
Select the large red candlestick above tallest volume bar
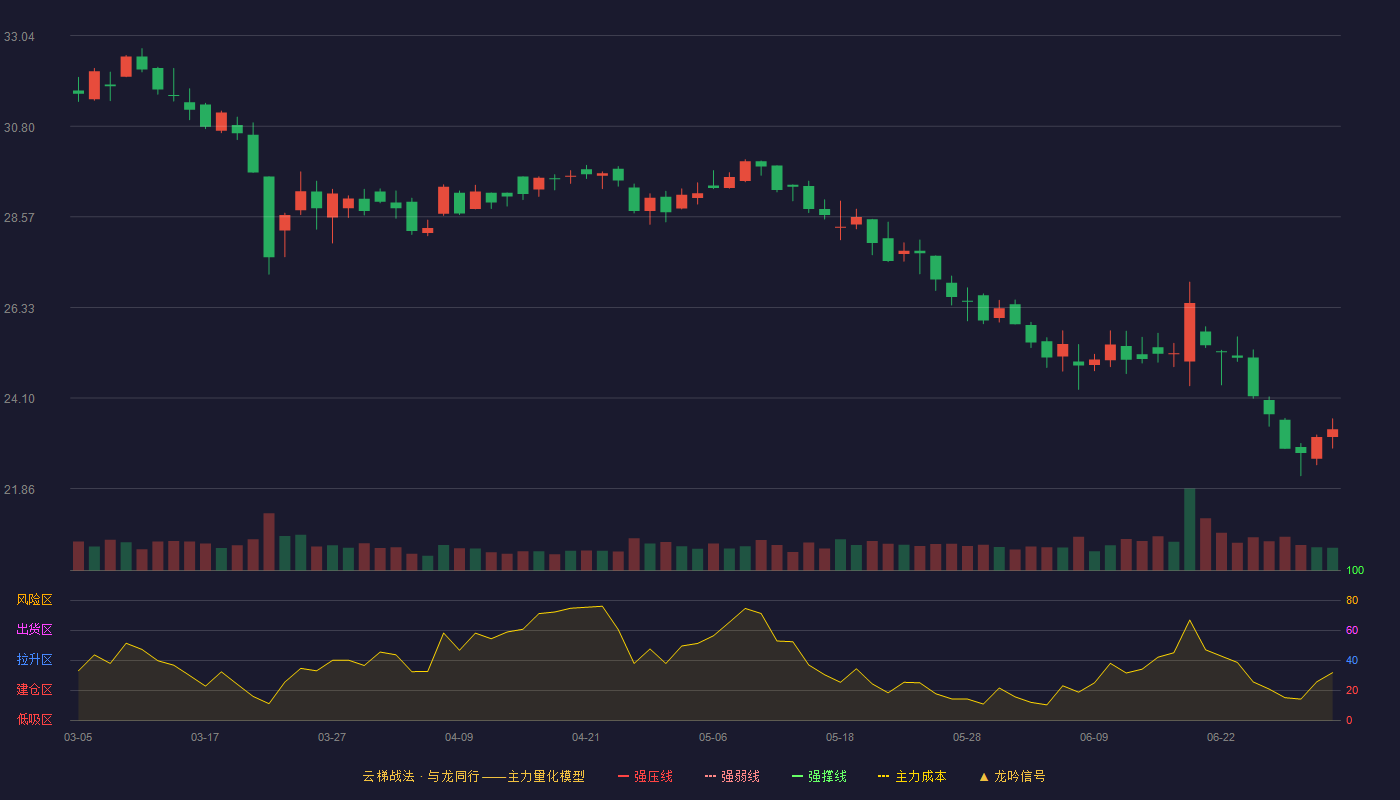pos(1190,332)
